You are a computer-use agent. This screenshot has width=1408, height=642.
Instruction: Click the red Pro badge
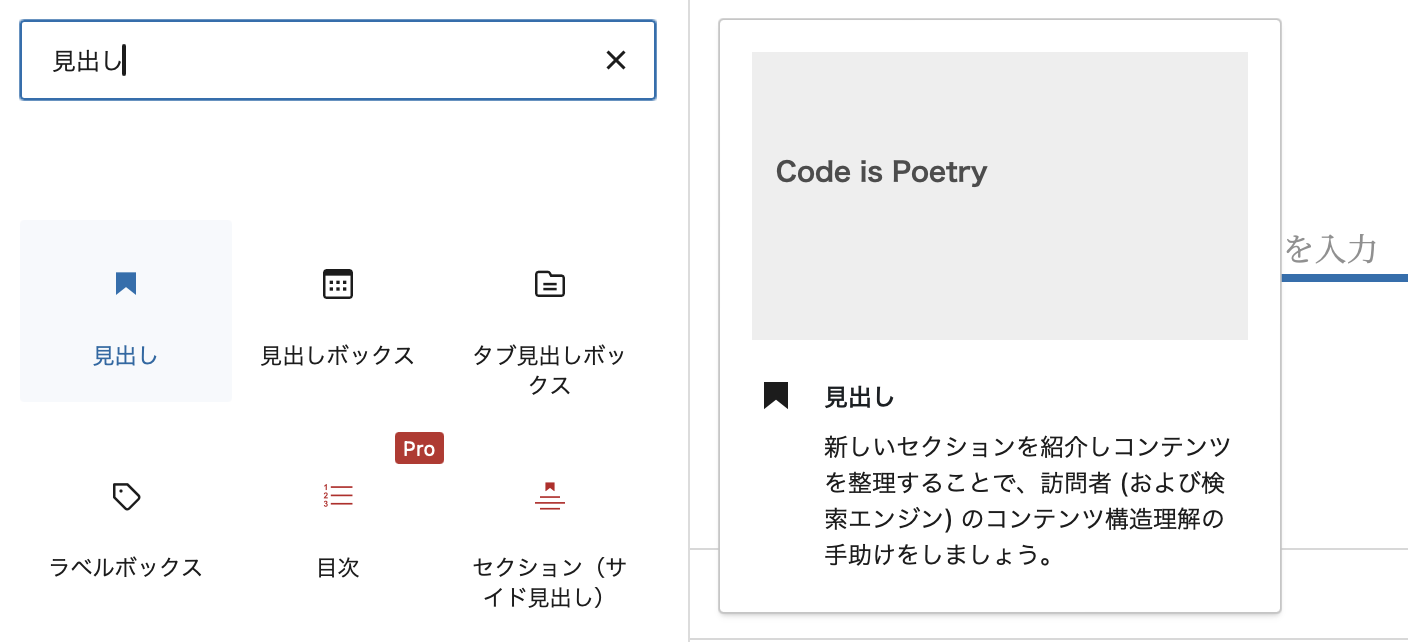(x=419, y=449)
